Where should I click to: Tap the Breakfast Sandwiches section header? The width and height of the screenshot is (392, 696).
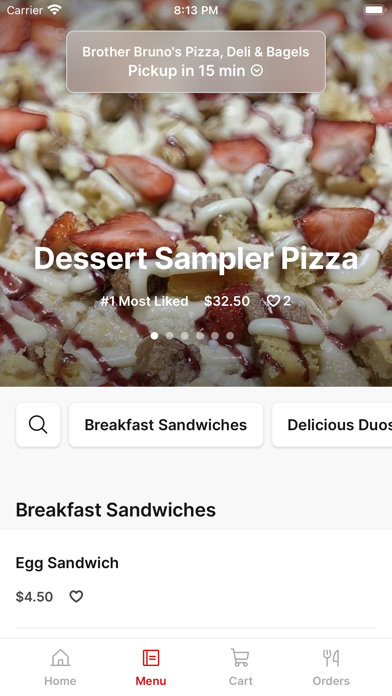116,510
